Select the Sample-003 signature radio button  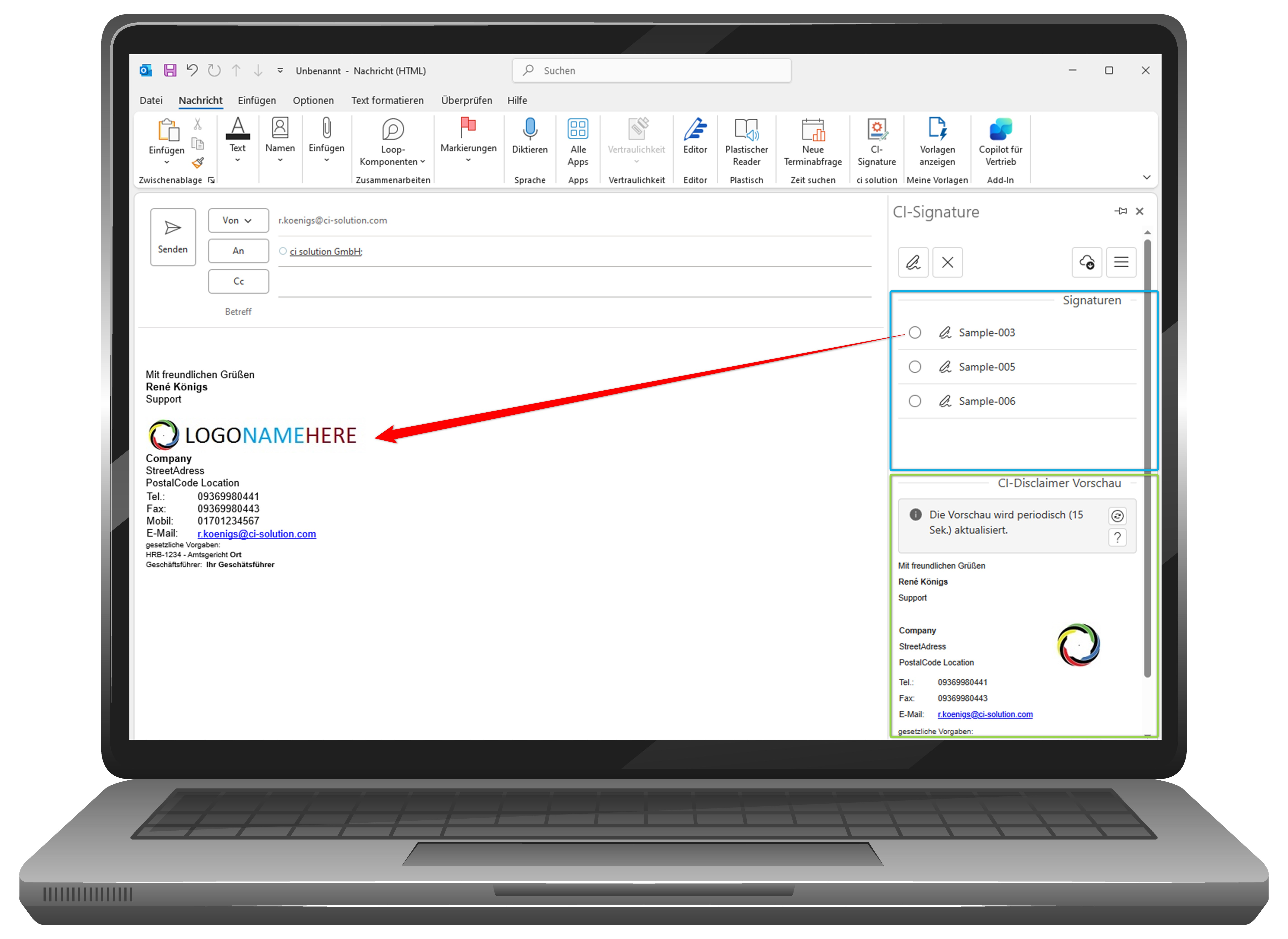(915, 332)
